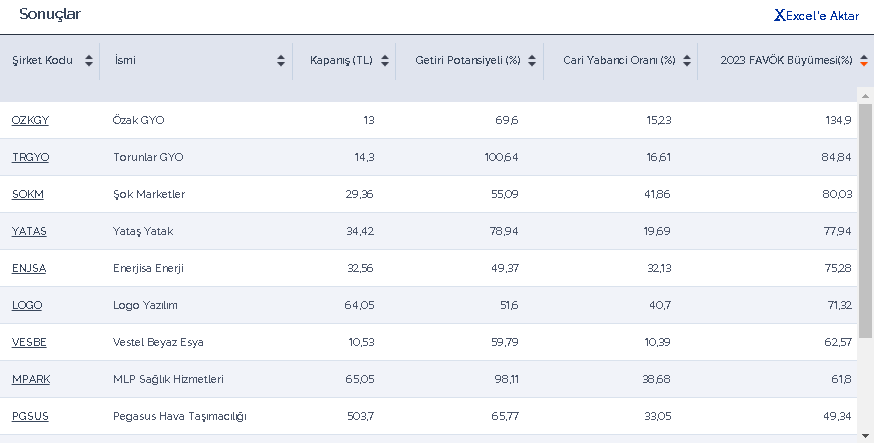Open the YATAS stock link

click(29, 231)
